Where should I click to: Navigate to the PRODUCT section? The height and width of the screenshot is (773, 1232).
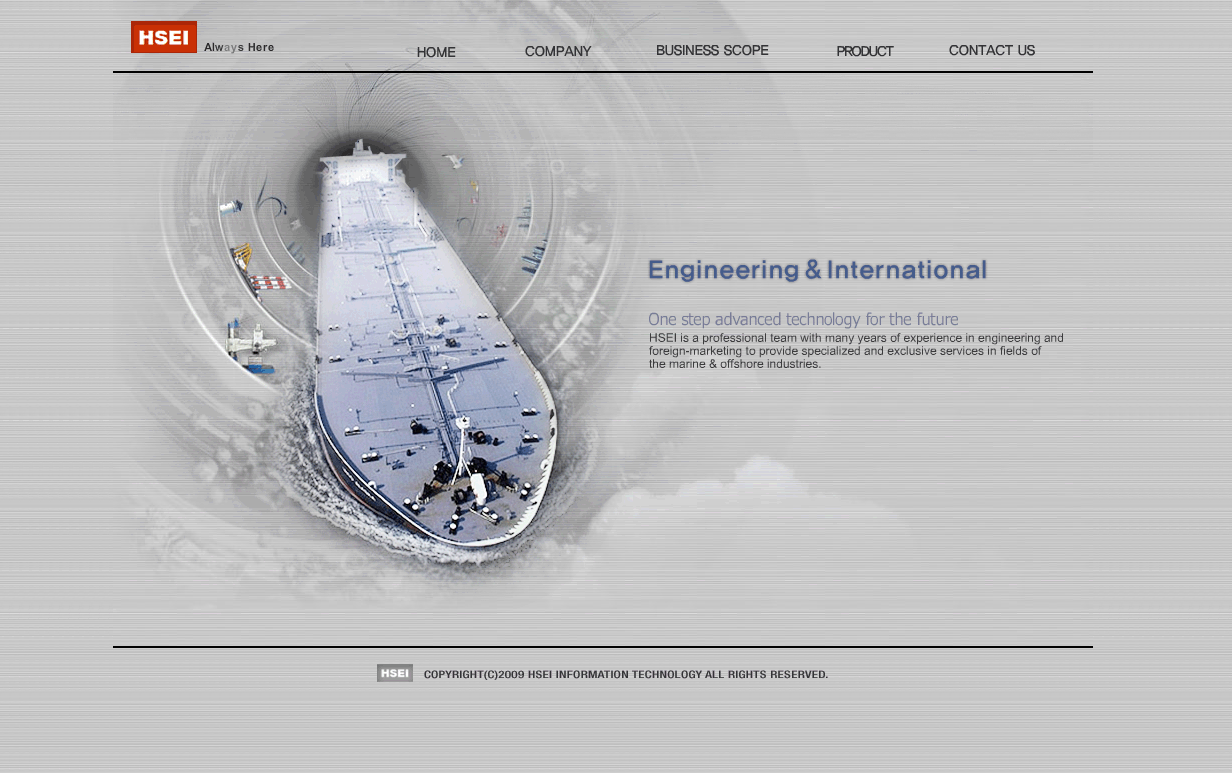click(865, 51)
